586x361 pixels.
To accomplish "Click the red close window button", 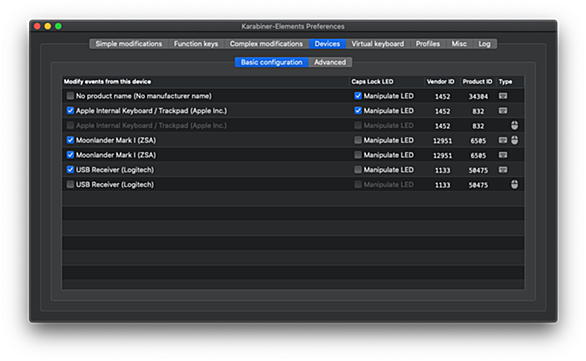I will coord(37,26).
